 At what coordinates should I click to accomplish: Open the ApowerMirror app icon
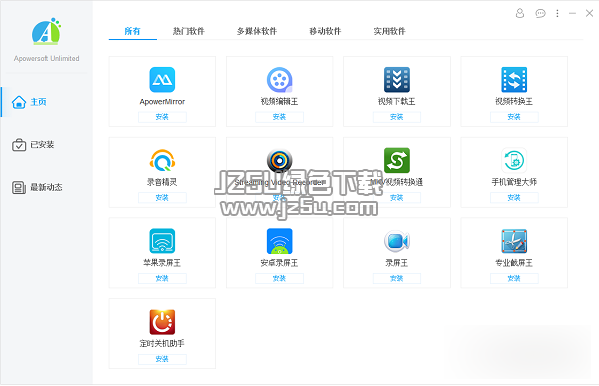coord(162,79)
